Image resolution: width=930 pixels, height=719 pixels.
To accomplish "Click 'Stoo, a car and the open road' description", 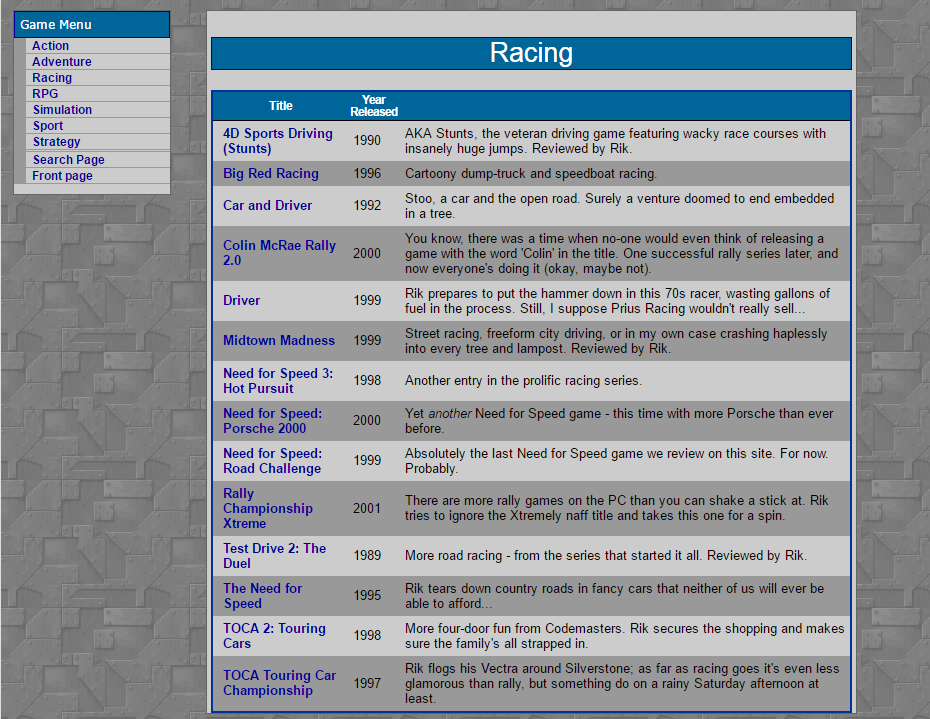I will pos(619,205).
